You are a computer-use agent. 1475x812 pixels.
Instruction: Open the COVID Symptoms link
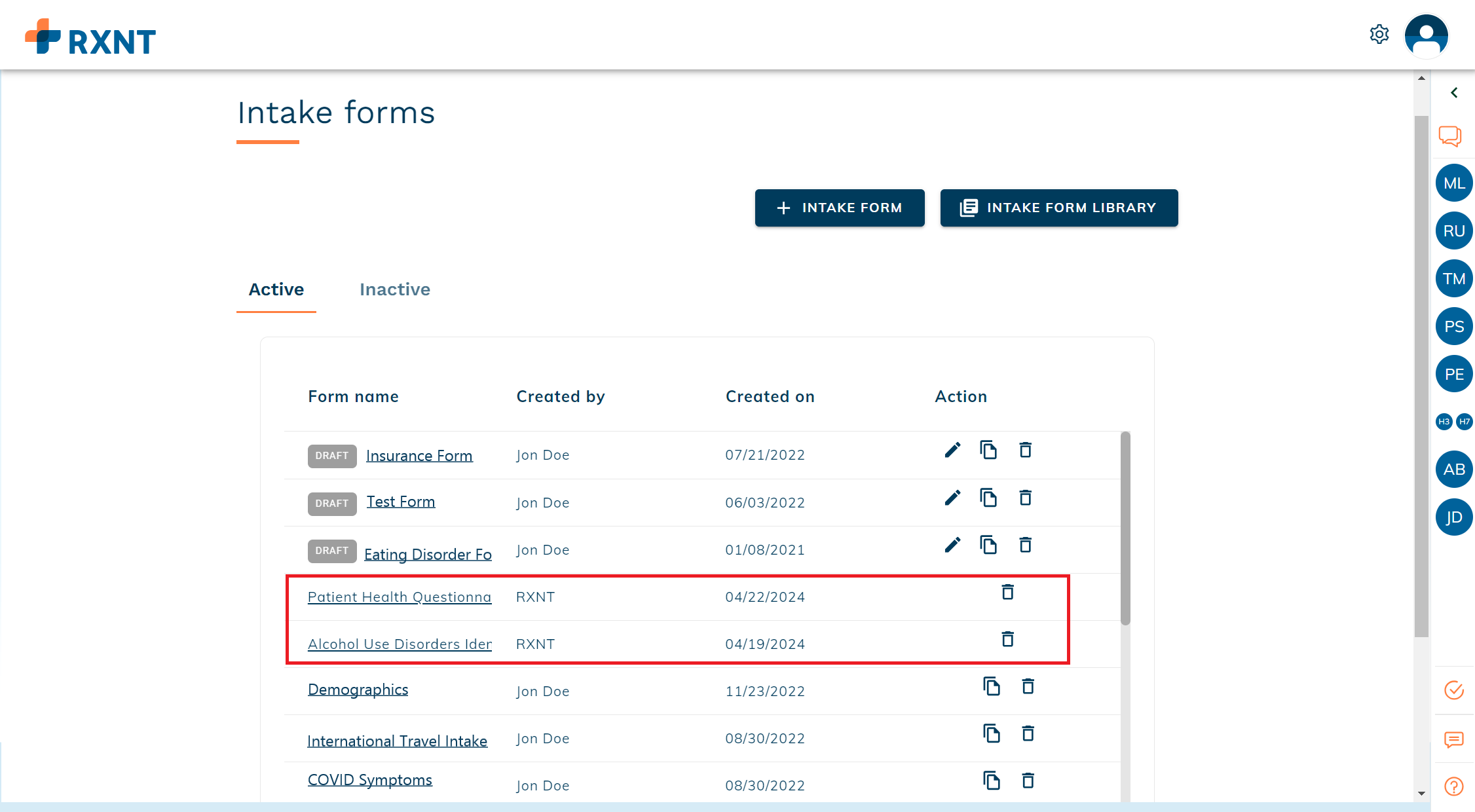(370, 780)
